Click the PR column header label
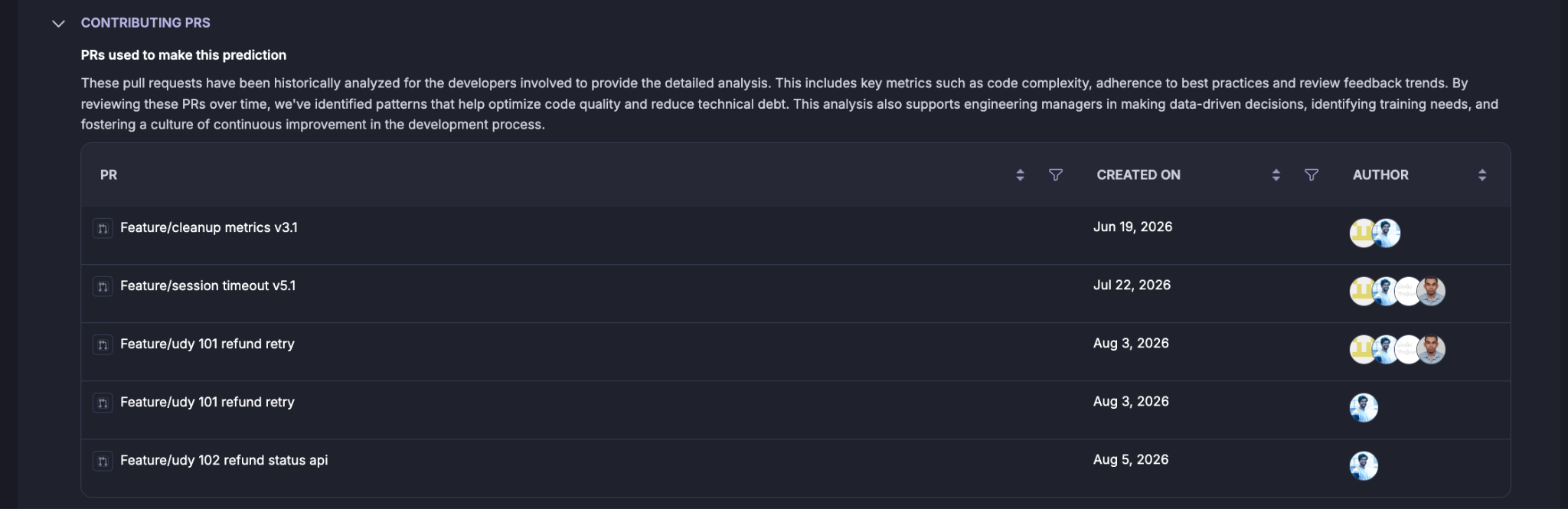The height and width of the screenshot is (509, 1568). 109,175
